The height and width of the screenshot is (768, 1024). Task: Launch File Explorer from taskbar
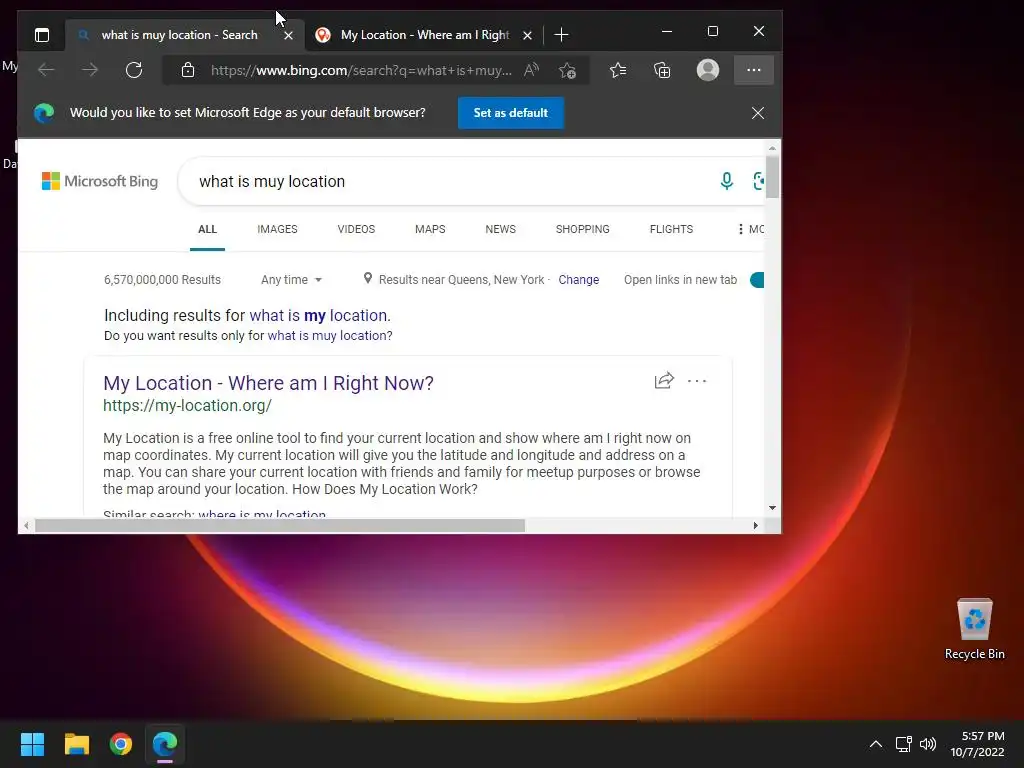click(x=76, y=744)
